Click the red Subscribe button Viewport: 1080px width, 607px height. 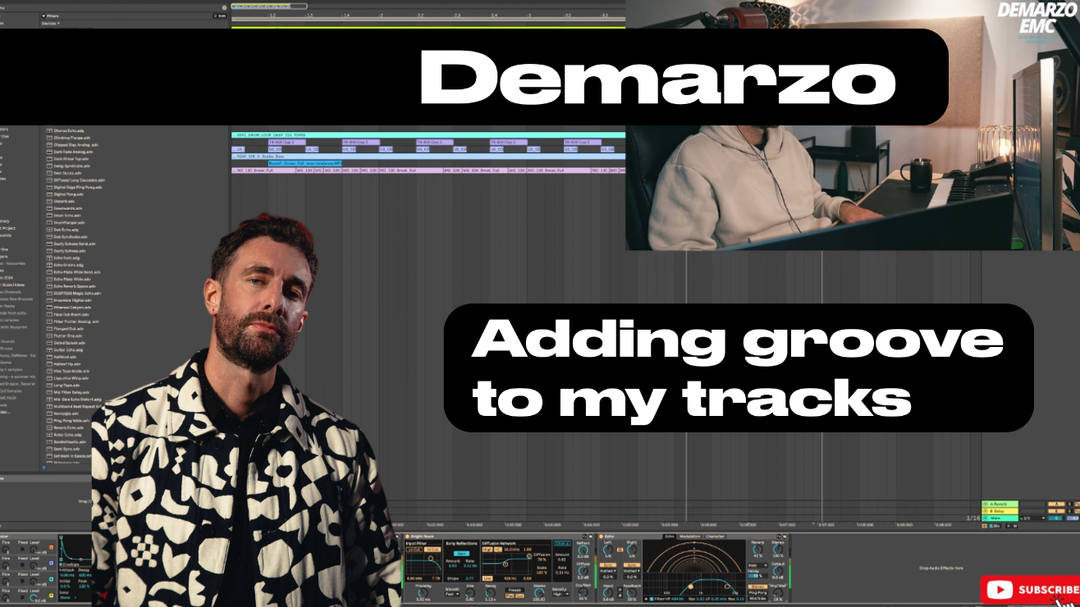tap(1030, 590)
